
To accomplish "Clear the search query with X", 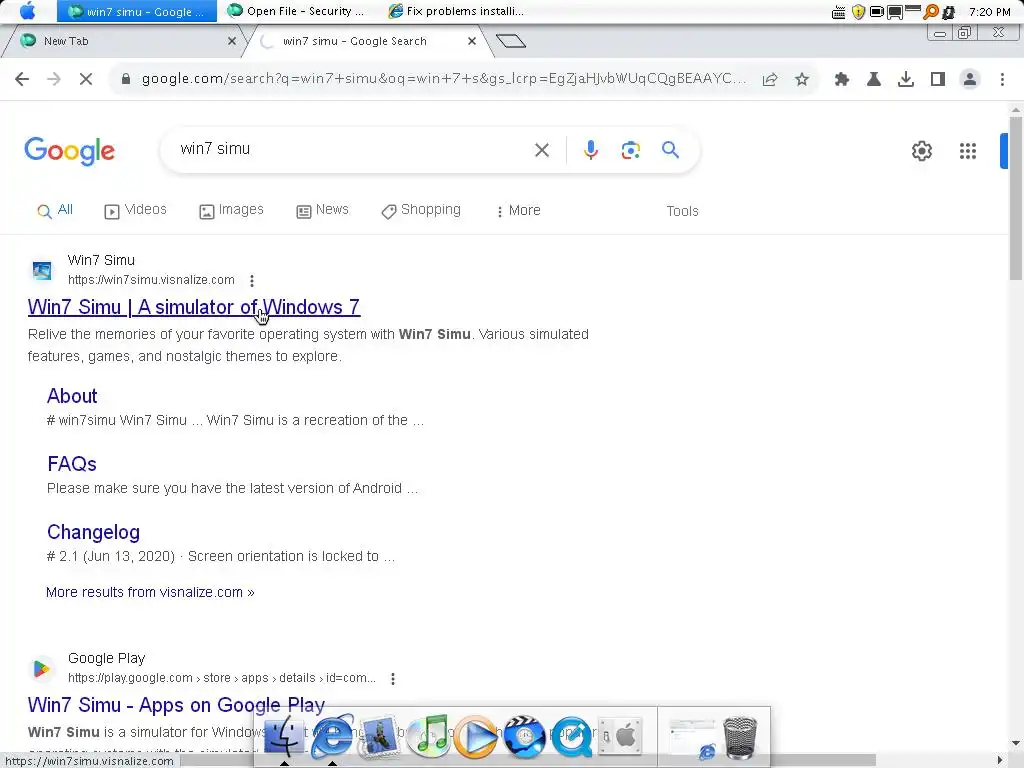I will [x=541, y=150].
